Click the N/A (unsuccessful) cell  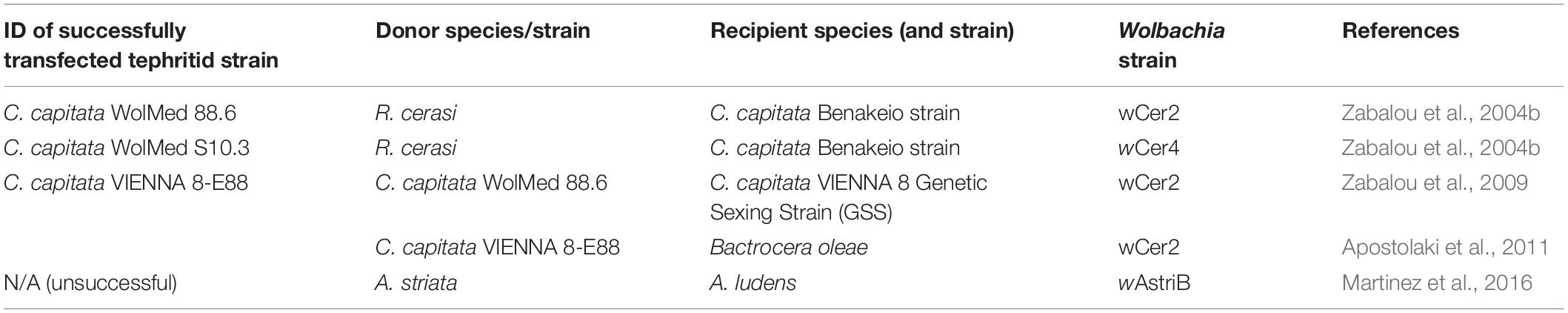coord(90,283)
